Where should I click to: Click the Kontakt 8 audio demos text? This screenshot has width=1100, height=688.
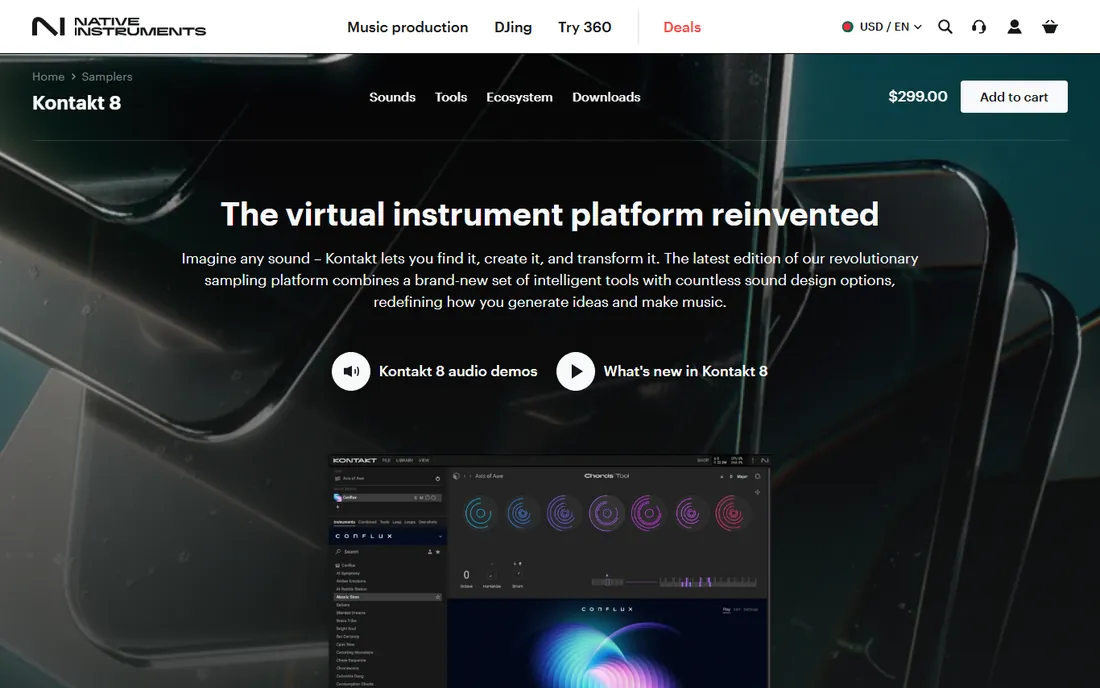(458, 371)
